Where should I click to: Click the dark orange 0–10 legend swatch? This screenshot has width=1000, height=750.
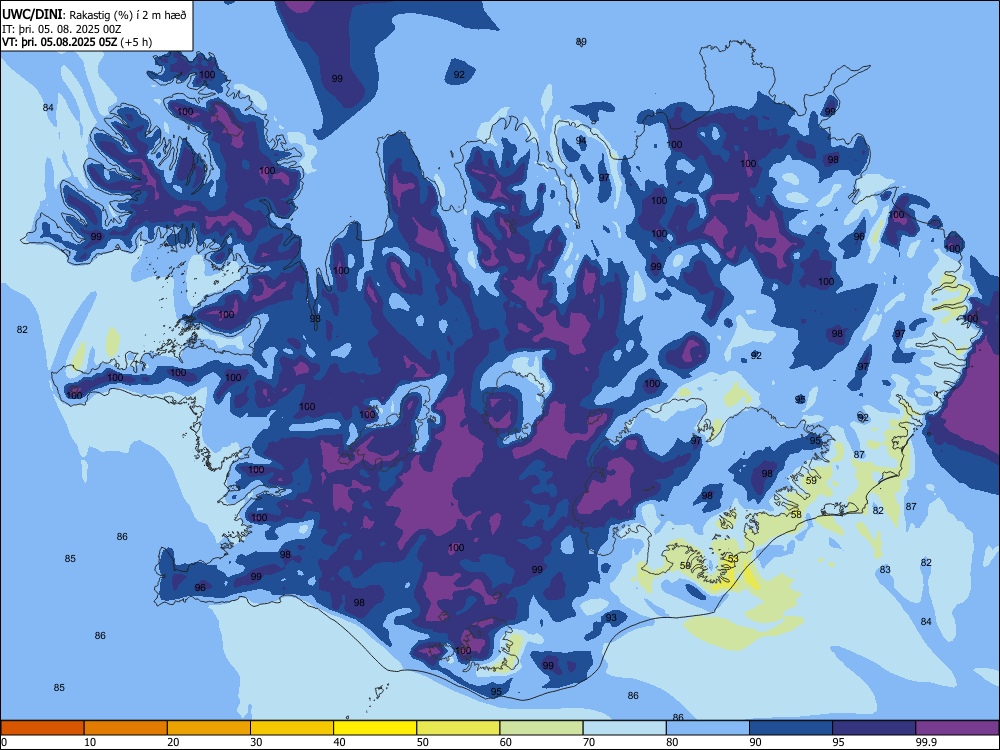pos(42,728)
